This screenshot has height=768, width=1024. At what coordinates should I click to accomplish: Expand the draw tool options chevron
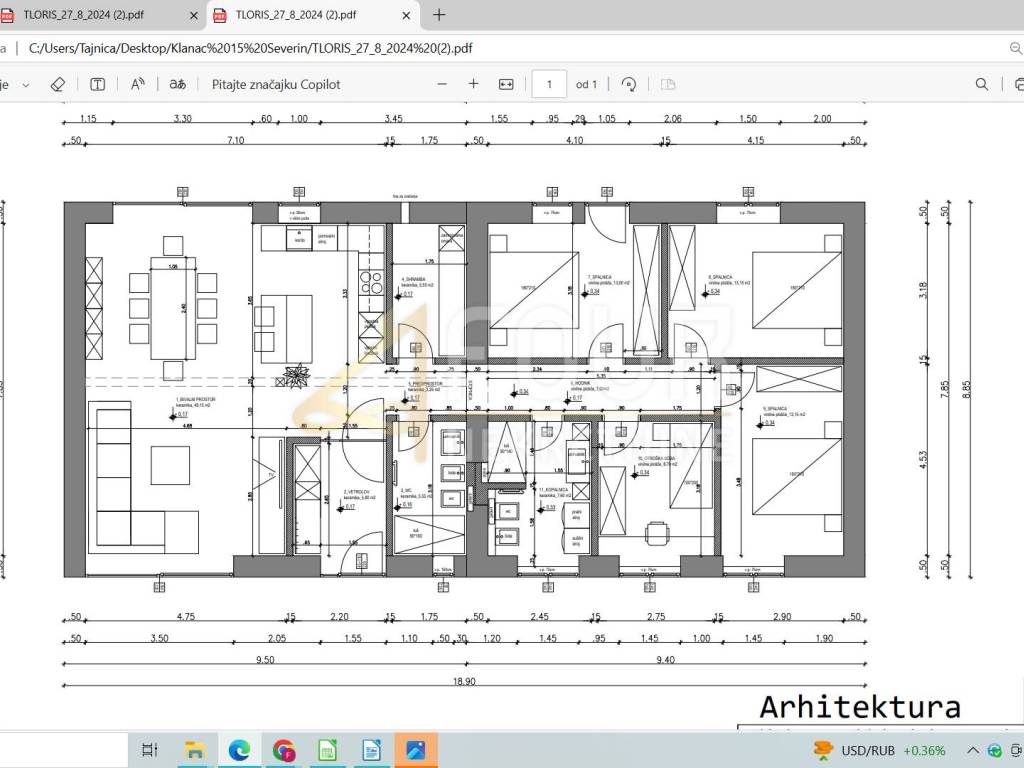(x=26, y=84)
